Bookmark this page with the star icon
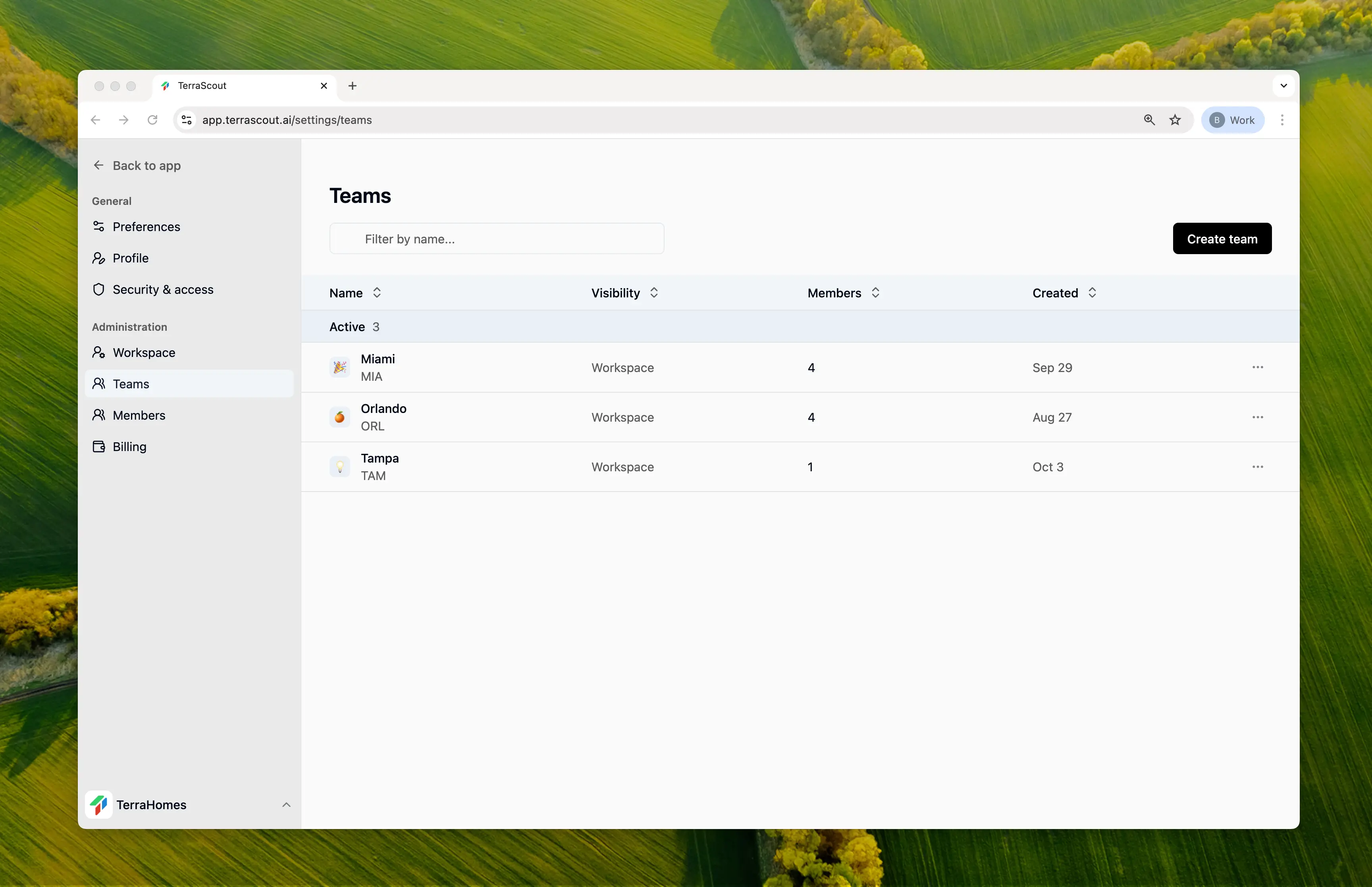The height and width of the screenshot is (887, 1372). (1175, 120)
